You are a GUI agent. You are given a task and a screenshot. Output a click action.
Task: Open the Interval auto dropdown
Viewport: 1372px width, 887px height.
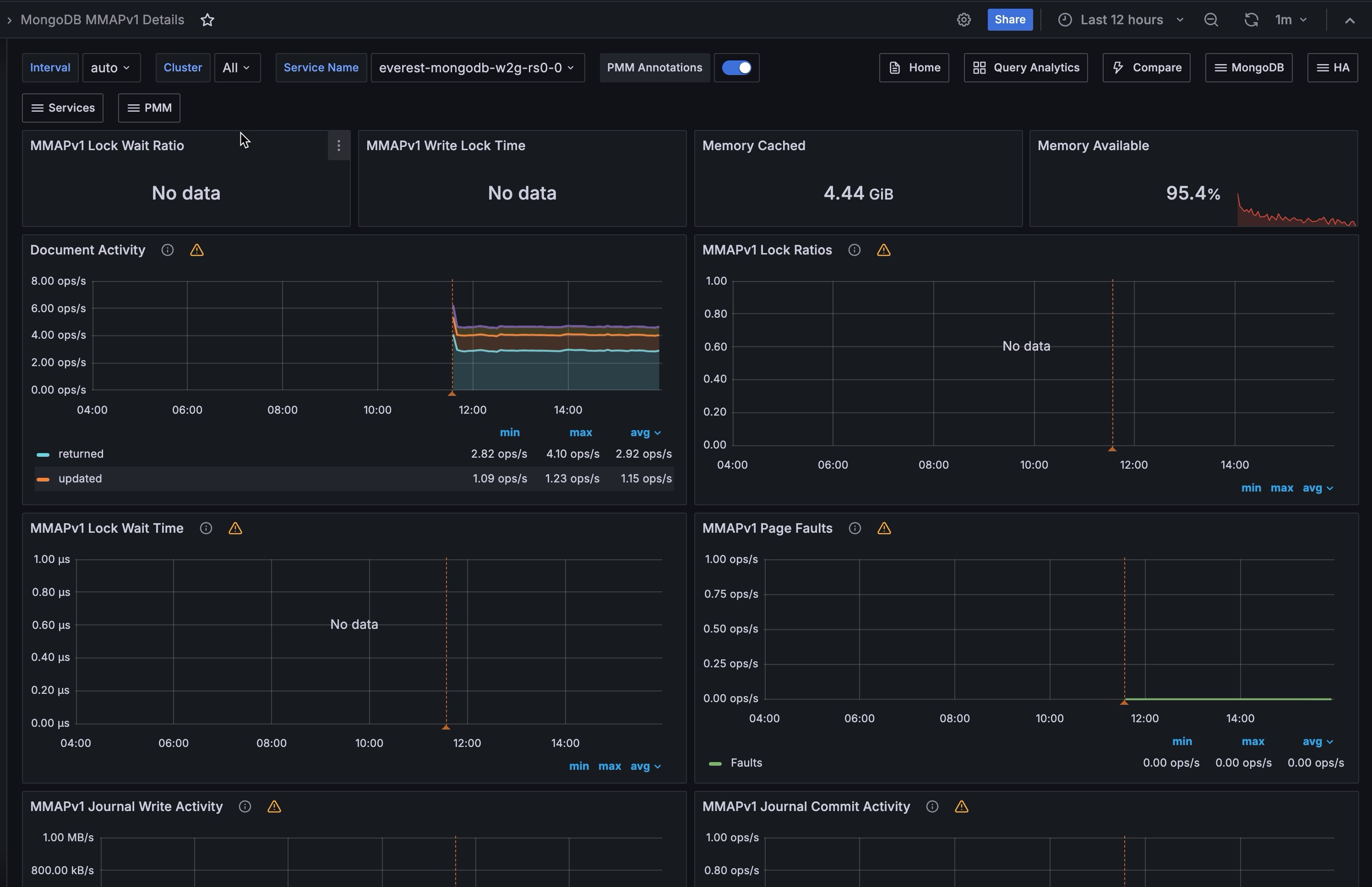click(111, 68)
